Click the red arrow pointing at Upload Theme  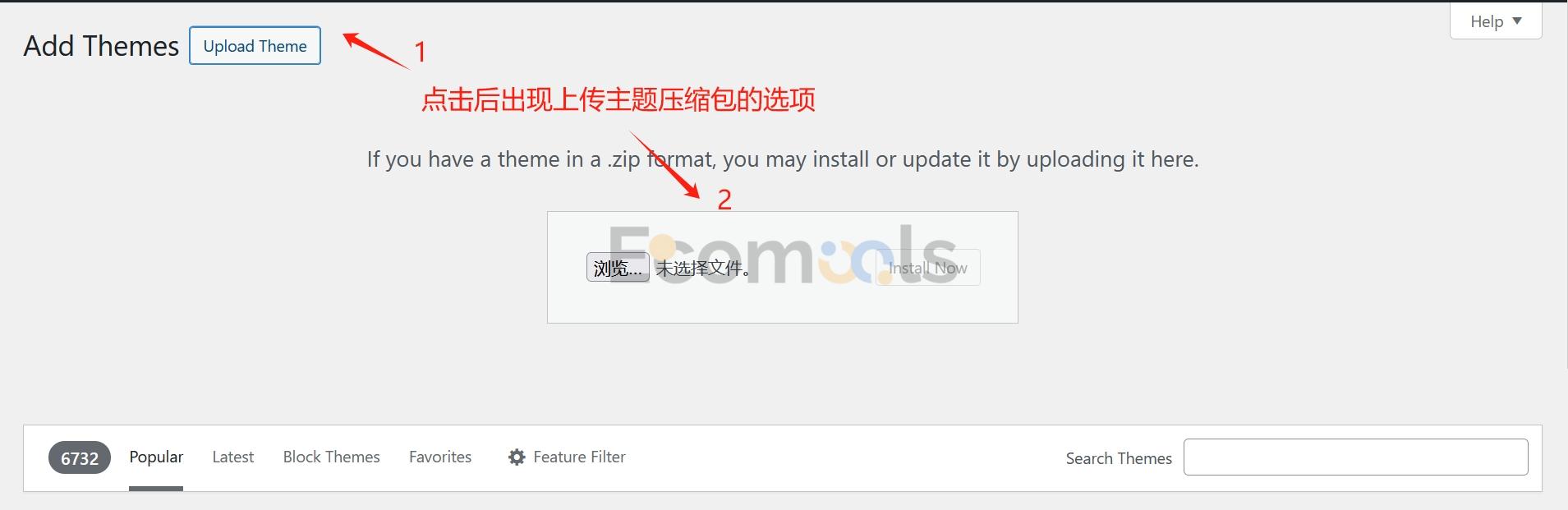[x=375, y=50]
